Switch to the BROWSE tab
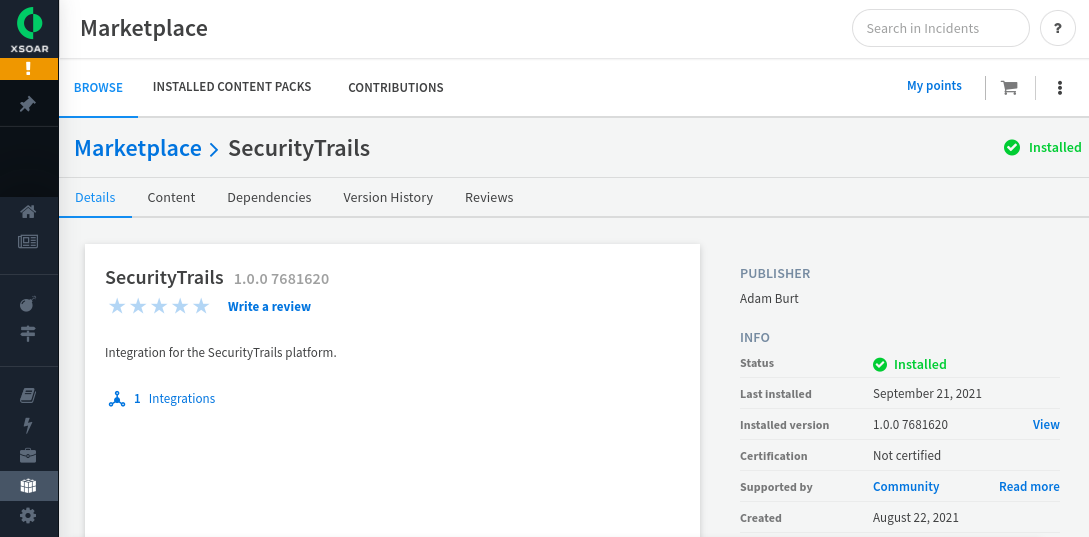 tap(99, 88)
